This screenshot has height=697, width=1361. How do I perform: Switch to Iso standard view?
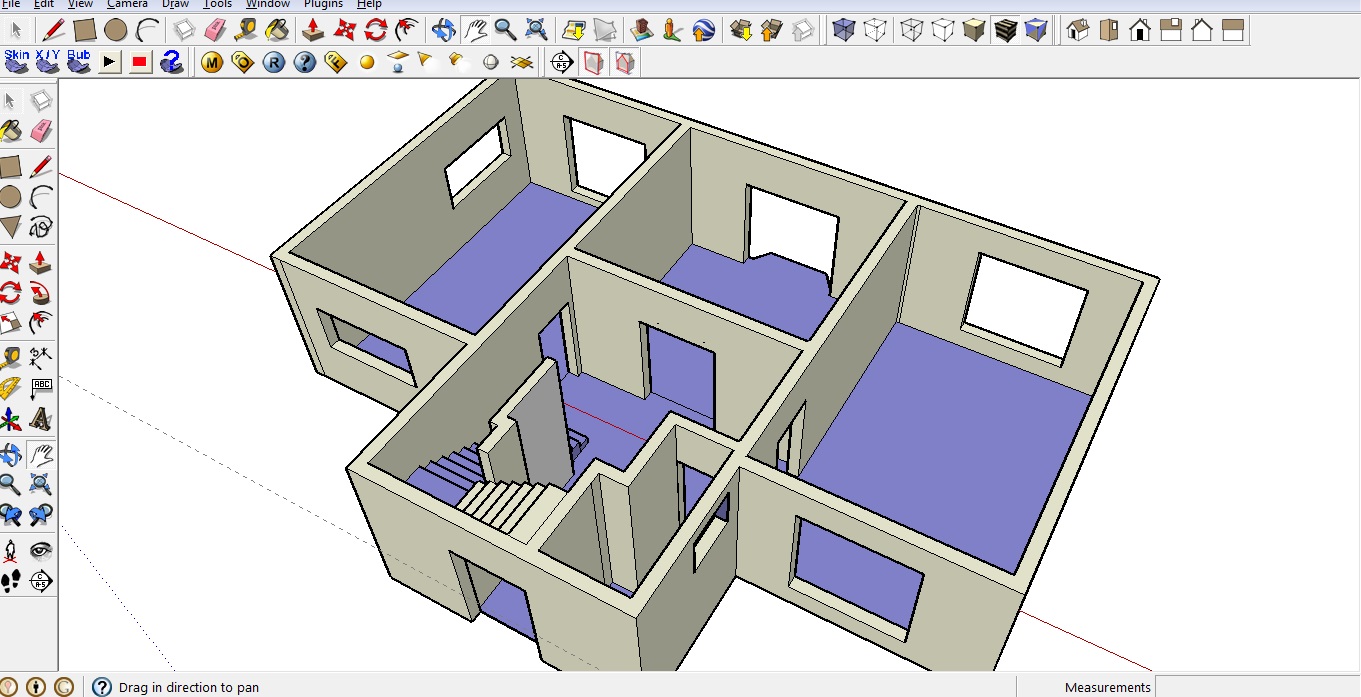1078,30
